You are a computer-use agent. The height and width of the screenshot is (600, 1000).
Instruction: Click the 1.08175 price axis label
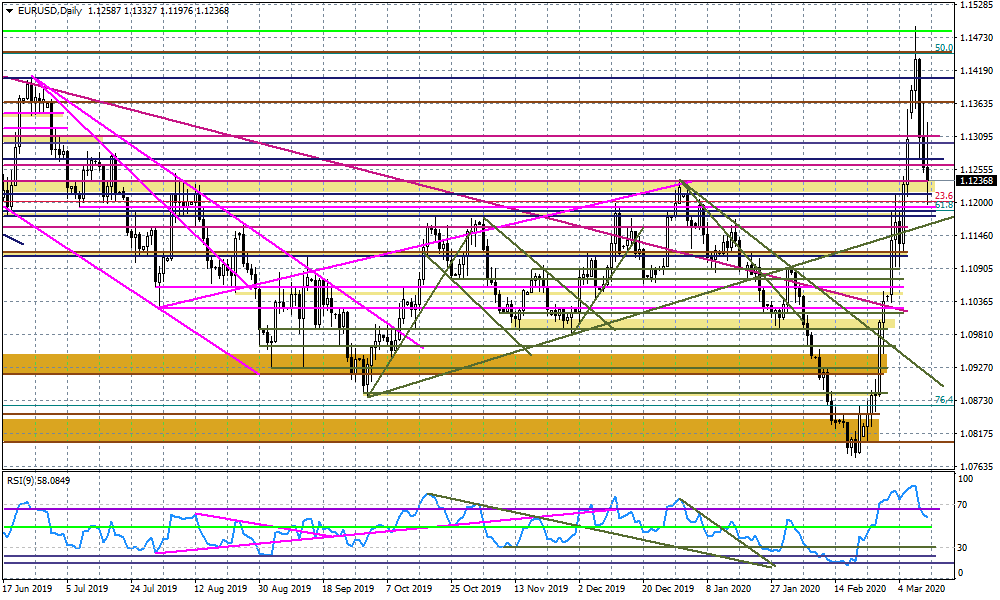[x=976, y=434]
